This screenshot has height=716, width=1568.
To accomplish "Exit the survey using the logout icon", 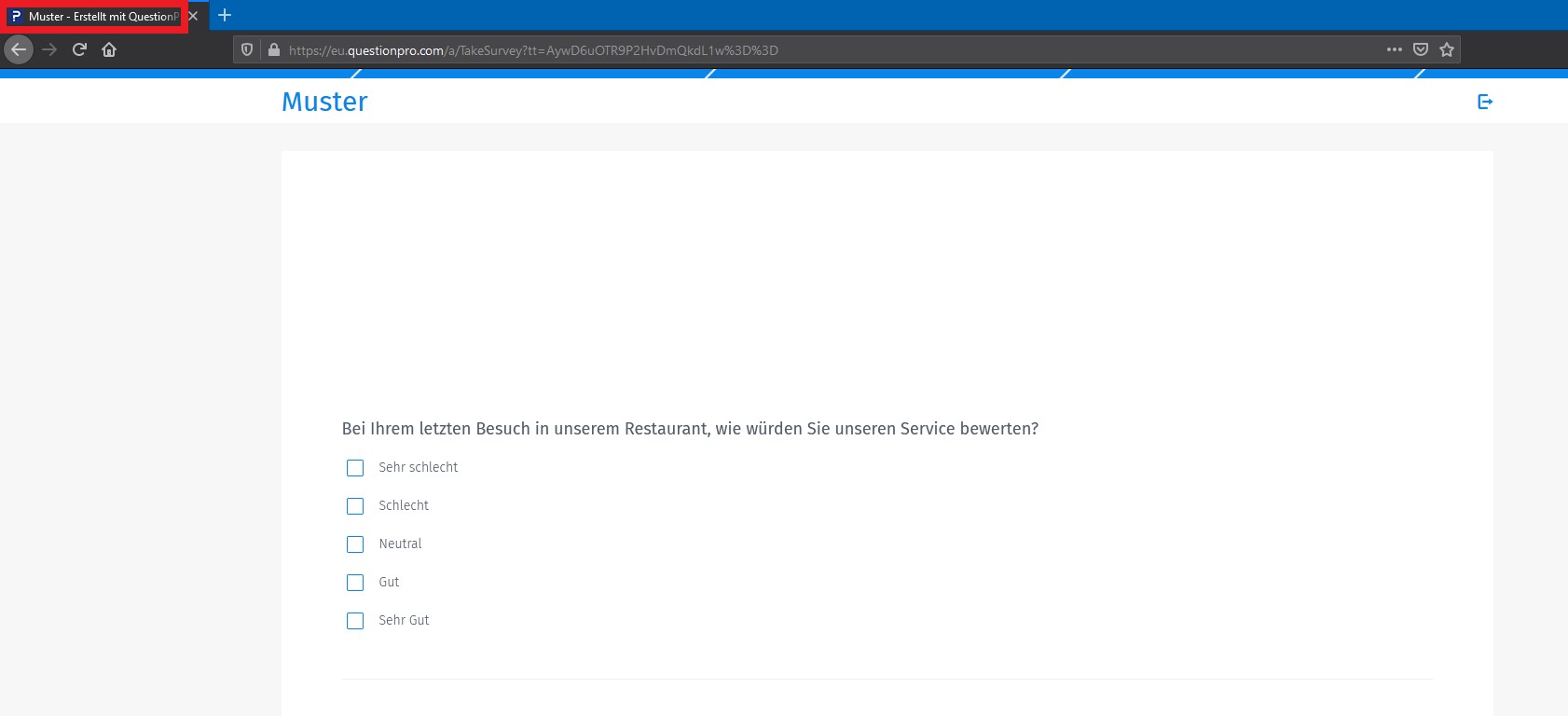I will 1485,102.
